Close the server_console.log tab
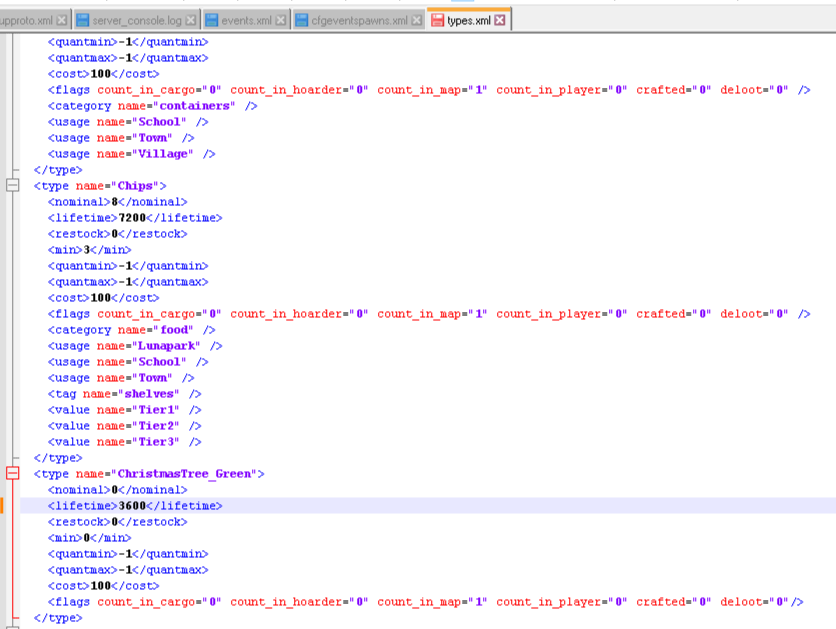Screen dimensions: 836x629 [190, 20]
